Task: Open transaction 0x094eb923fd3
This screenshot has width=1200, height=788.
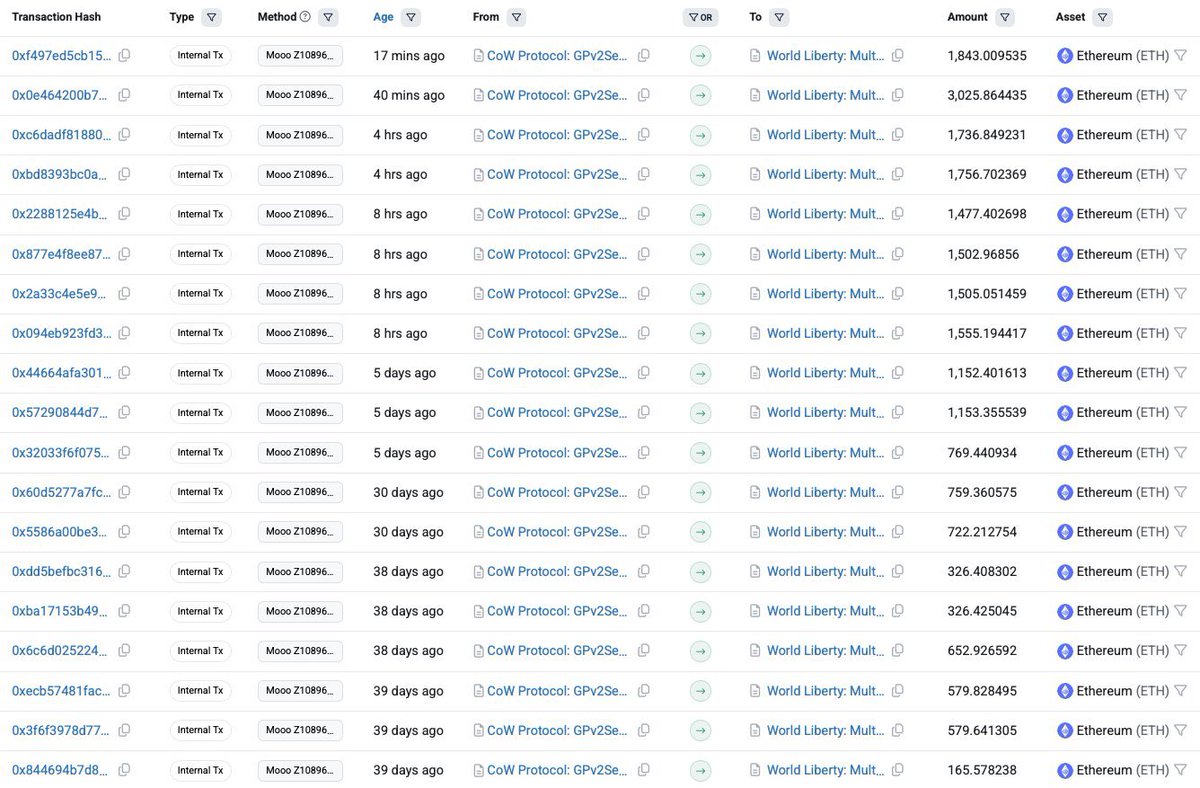Action: click(x=62, y=333)
